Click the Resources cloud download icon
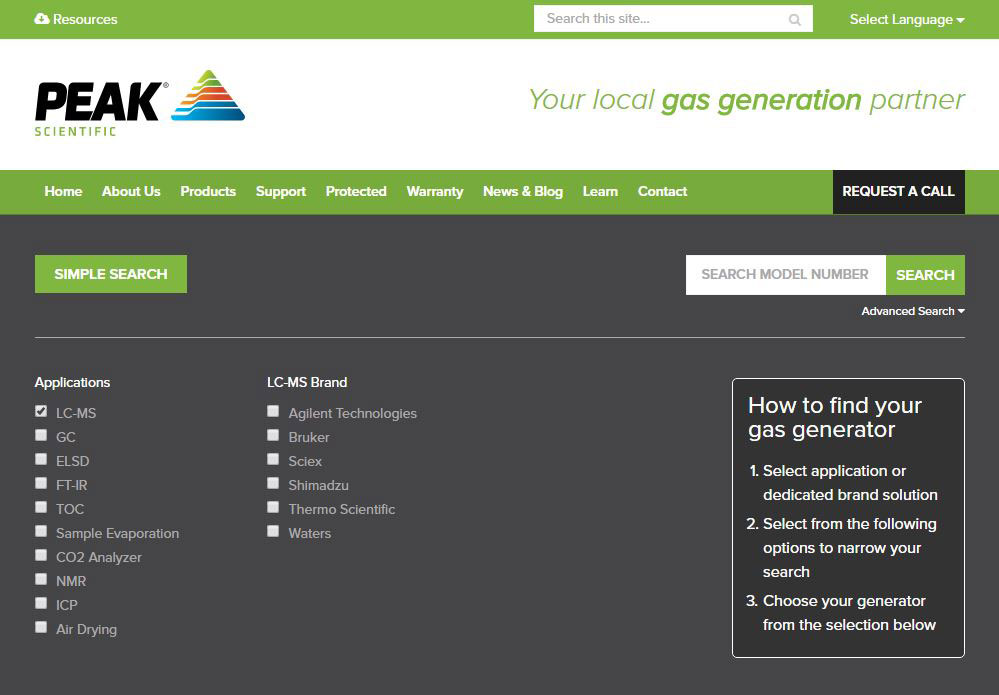 (x=41, y=19)
